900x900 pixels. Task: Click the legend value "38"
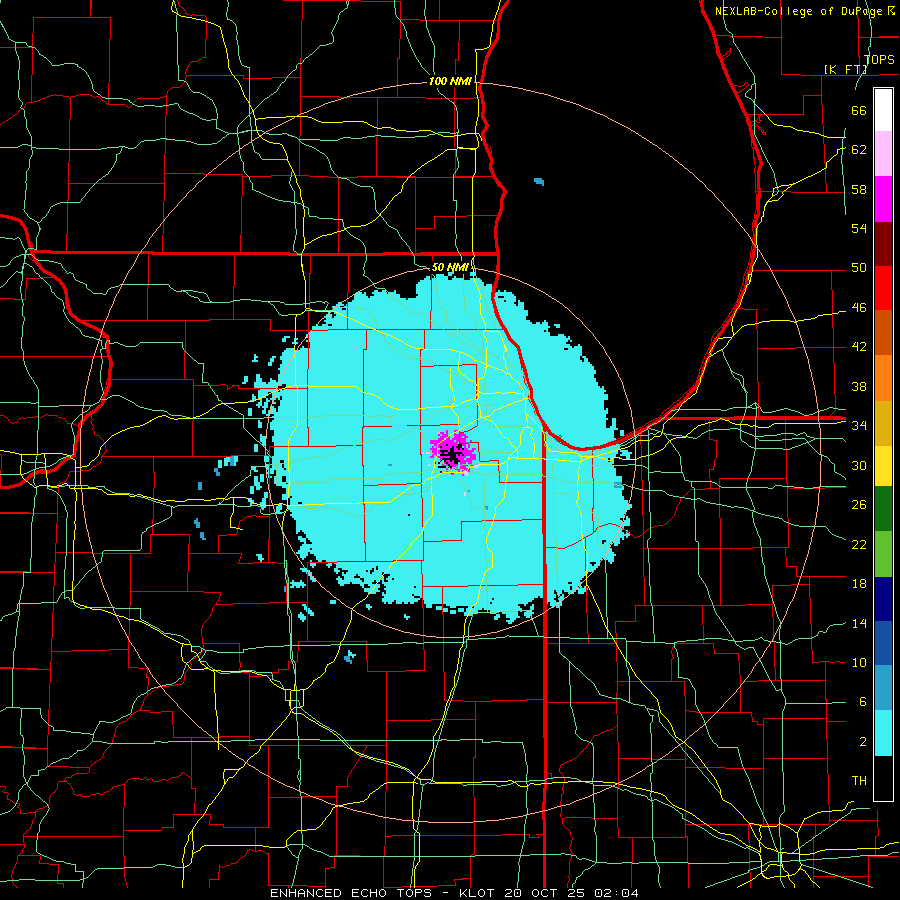pos(859,386)
